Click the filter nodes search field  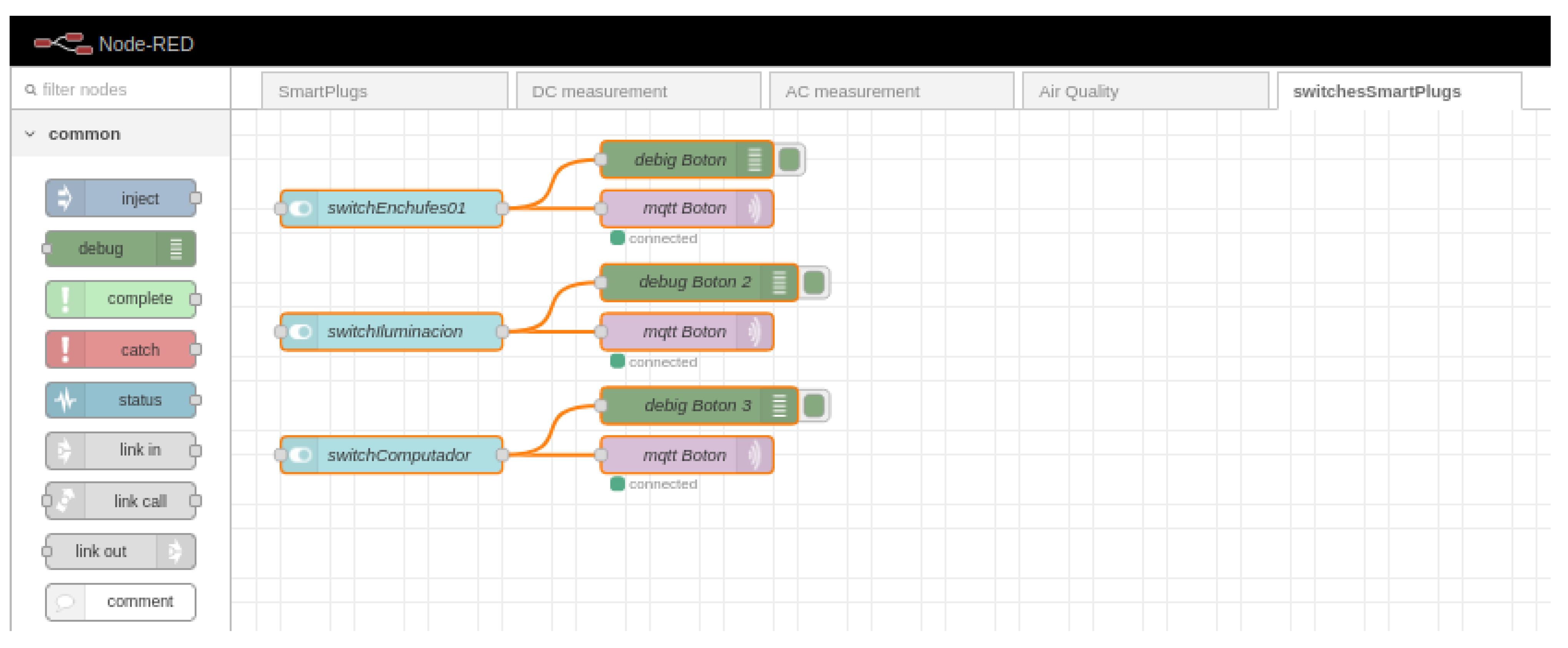[x=122, y=90]
